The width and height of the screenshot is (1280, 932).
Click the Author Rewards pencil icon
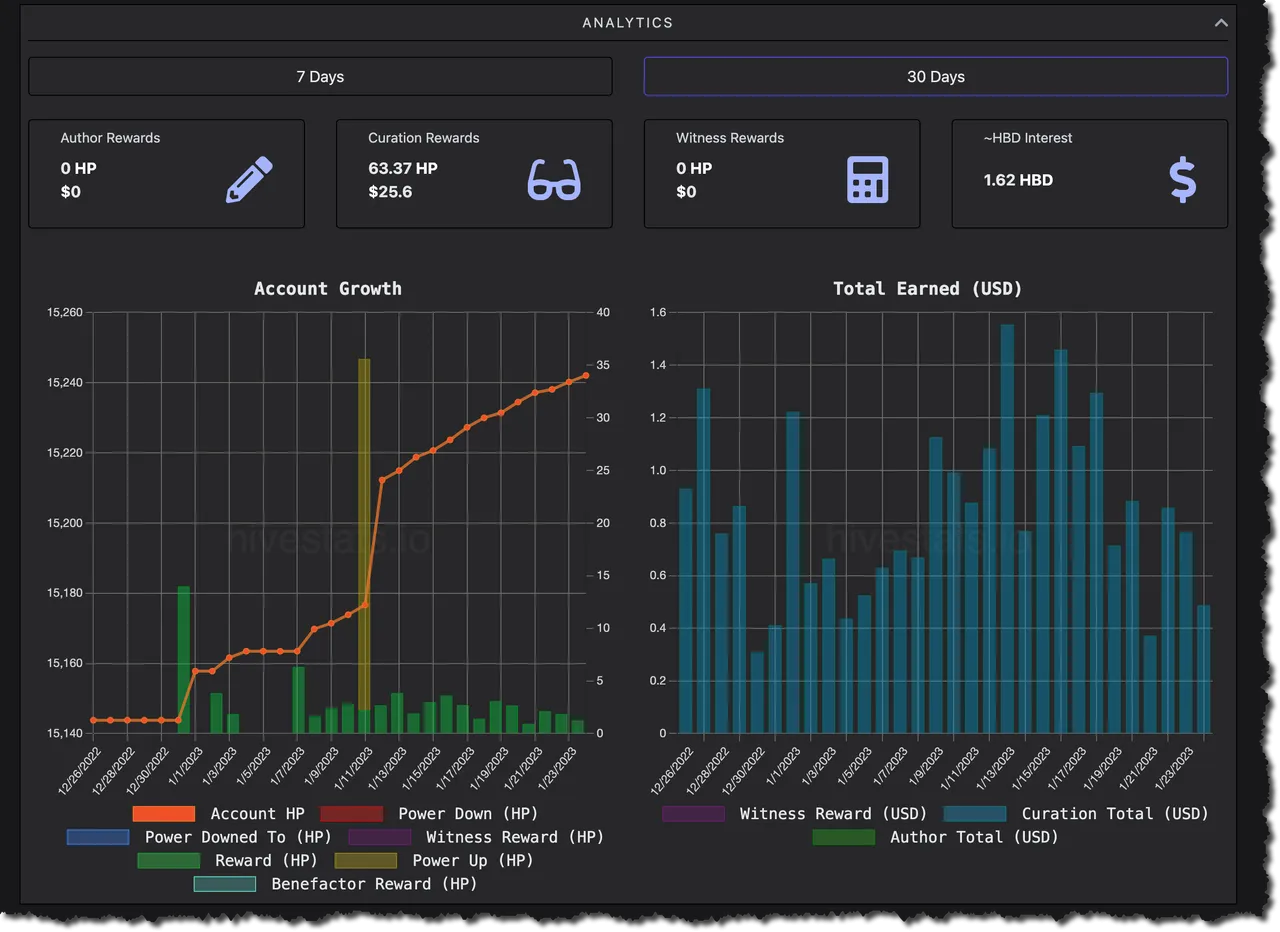pyautogui.click(x=249, y=179)
